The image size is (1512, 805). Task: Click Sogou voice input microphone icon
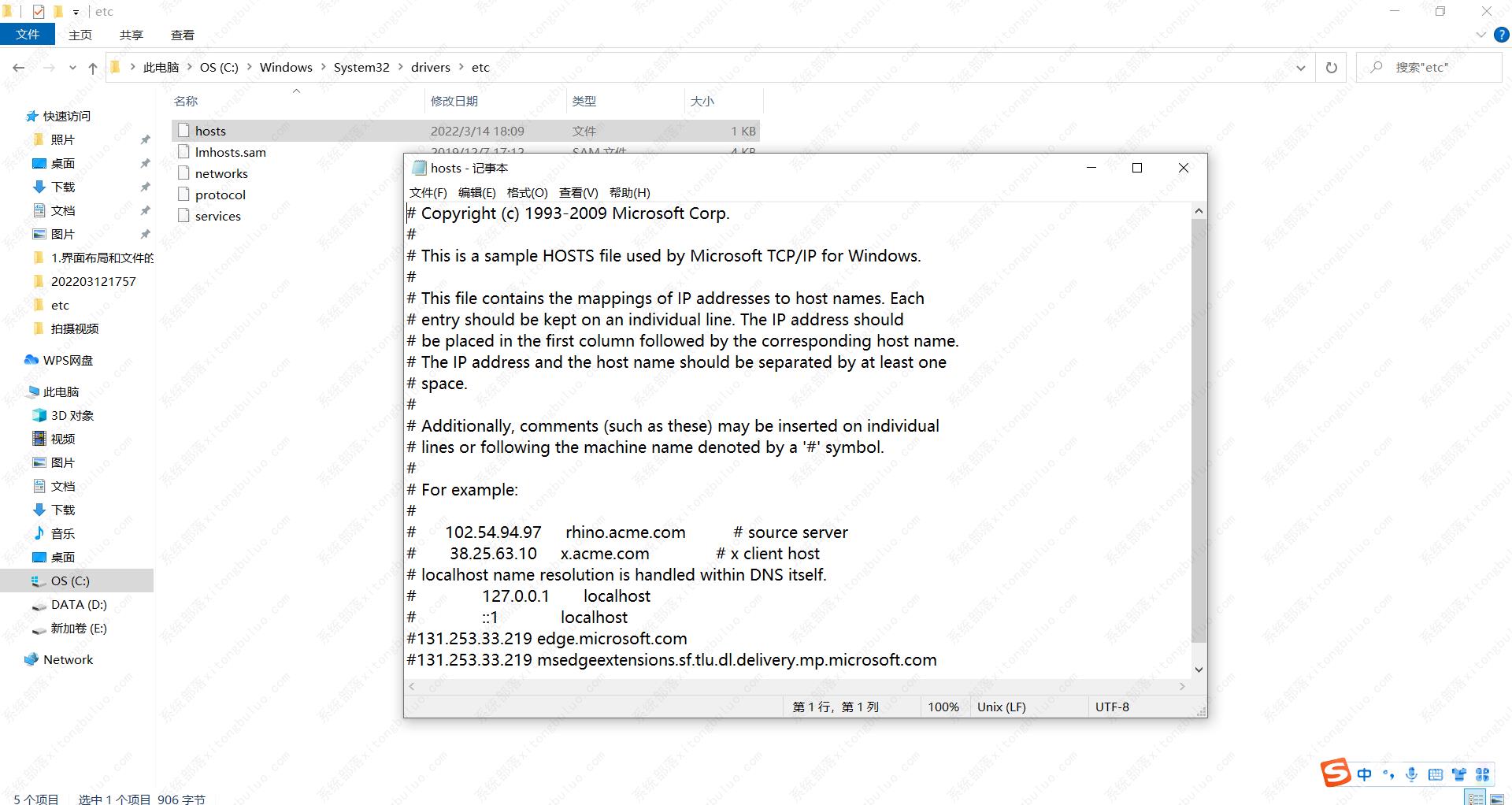pyautogui.click(x=1412, y=774)
